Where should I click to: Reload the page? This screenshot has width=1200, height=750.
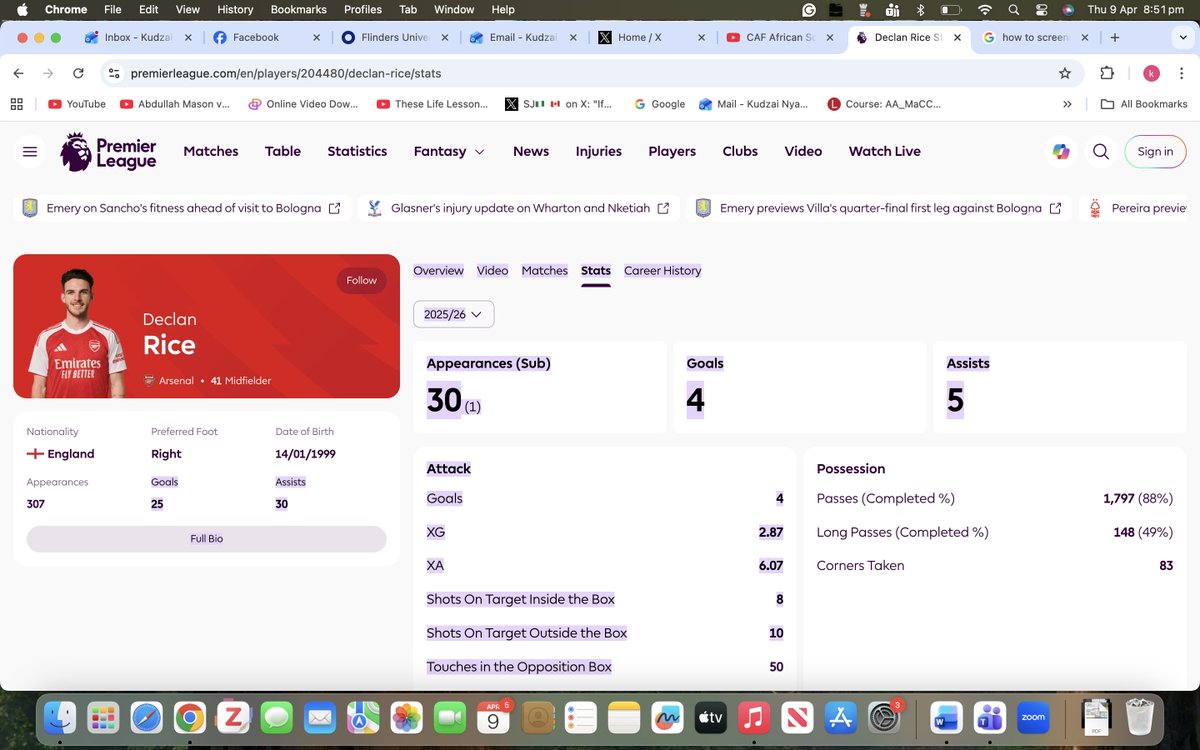[78, 73]
